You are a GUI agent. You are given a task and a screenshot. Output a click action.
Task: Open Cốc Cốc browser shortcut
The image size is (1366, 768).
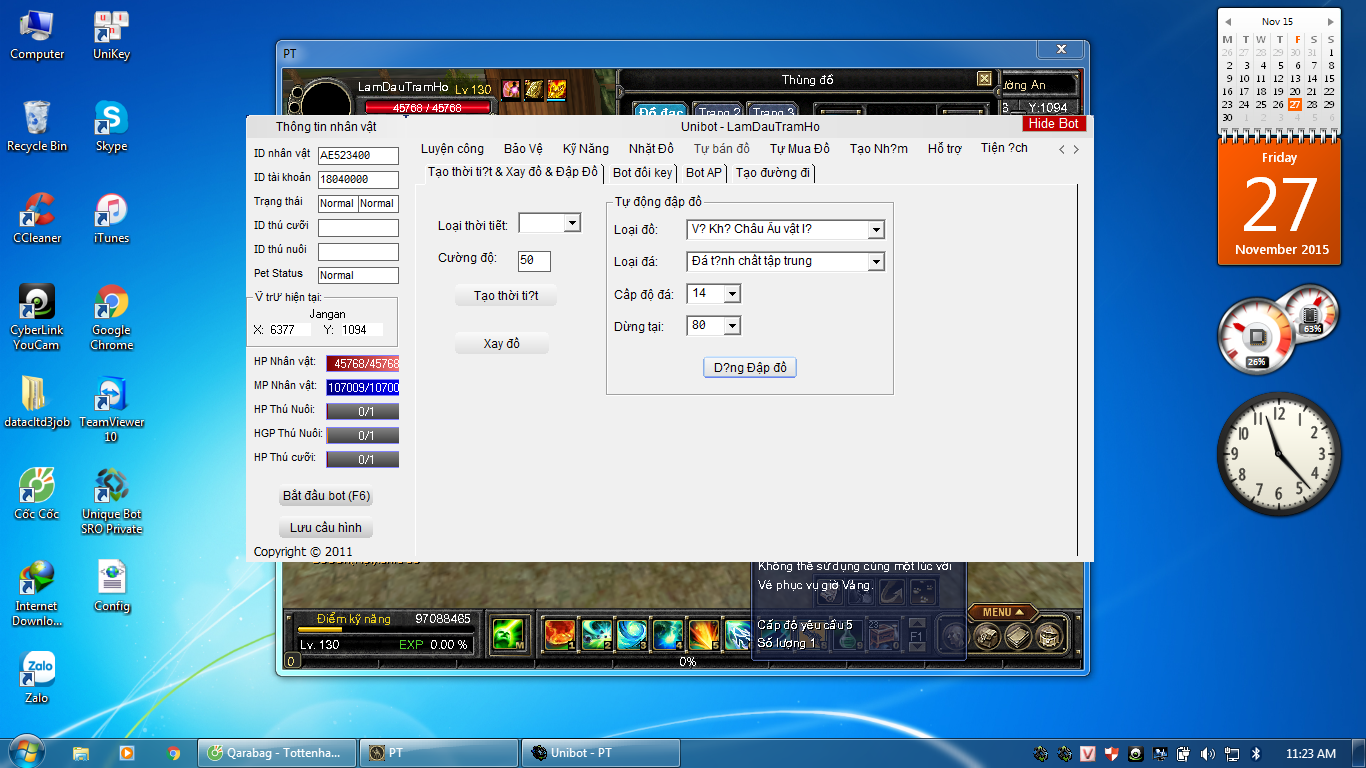(x=37, y=494)
